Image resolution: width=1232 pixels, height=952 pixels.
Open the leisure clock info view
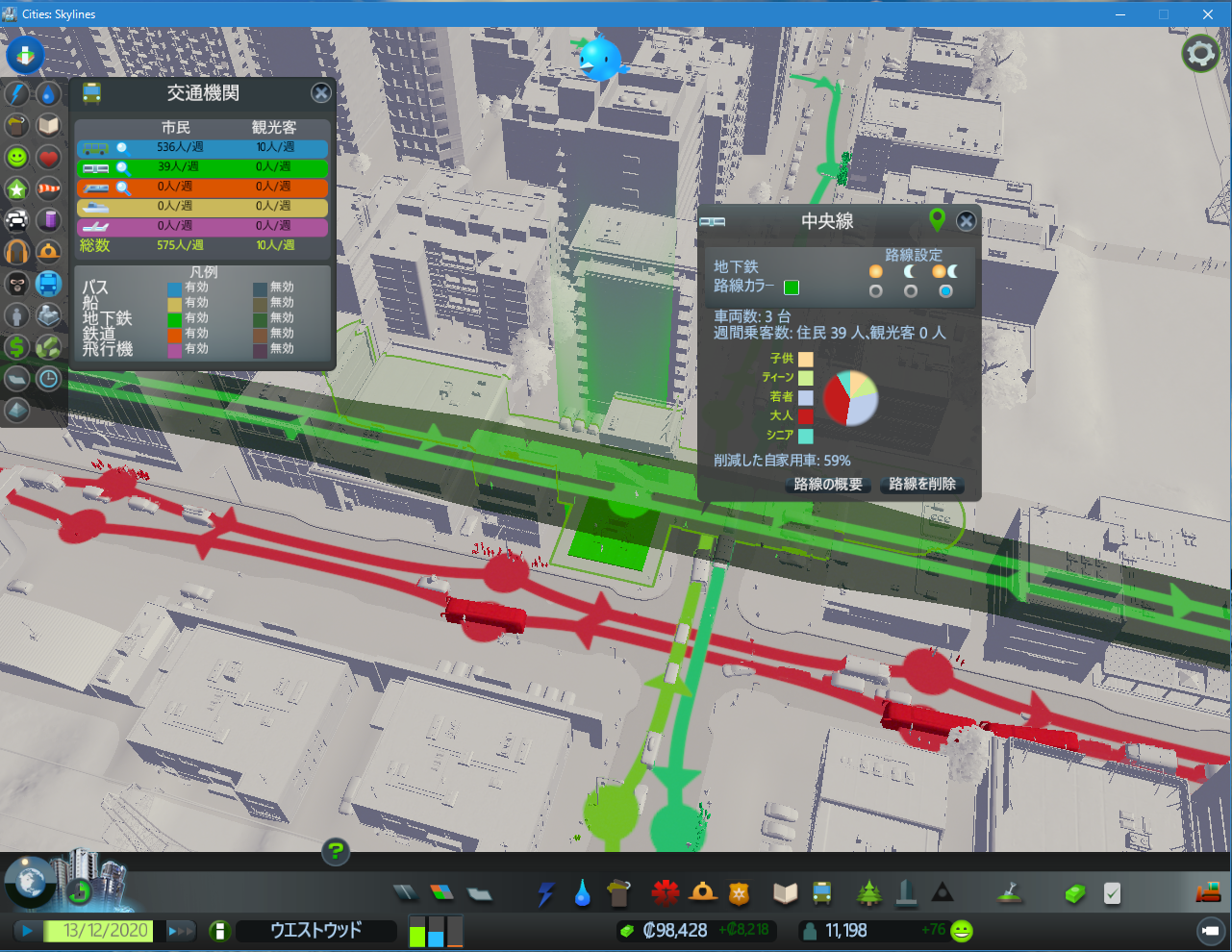point(49,378)
